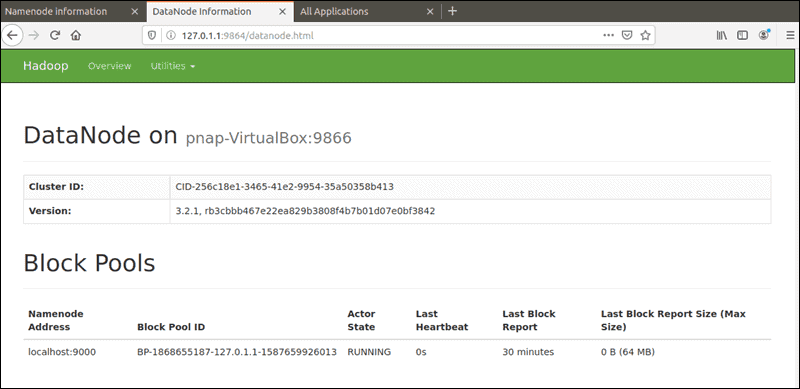The image size is (800, 389).
Task: Click Last Block Report Size header
Action: click(673, 321)
